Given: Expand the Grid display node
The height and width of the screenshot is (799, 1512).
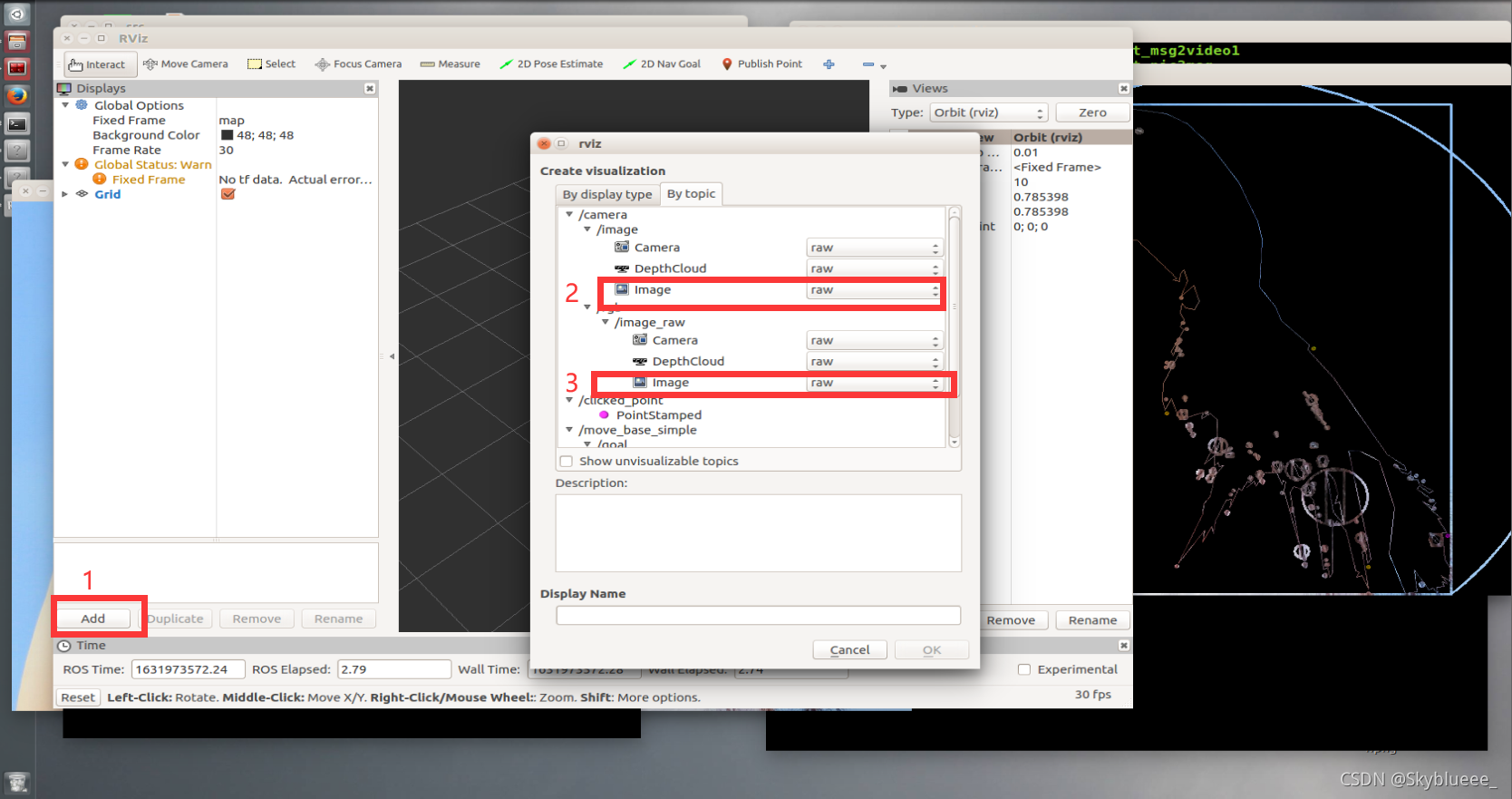Looking at the screenshot, I should (65, 194).
